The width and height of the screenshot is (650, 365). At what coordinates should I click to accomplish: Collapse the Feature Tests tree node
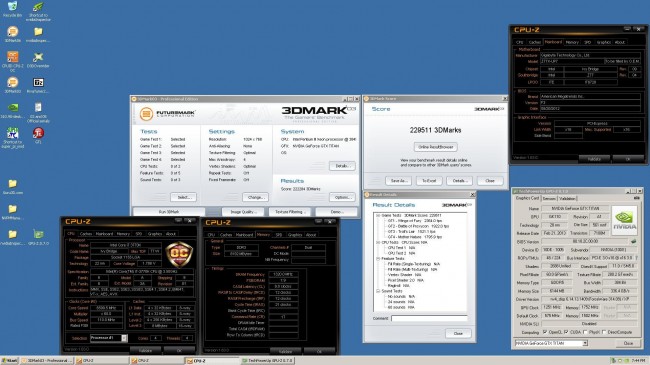pos(378,258)
